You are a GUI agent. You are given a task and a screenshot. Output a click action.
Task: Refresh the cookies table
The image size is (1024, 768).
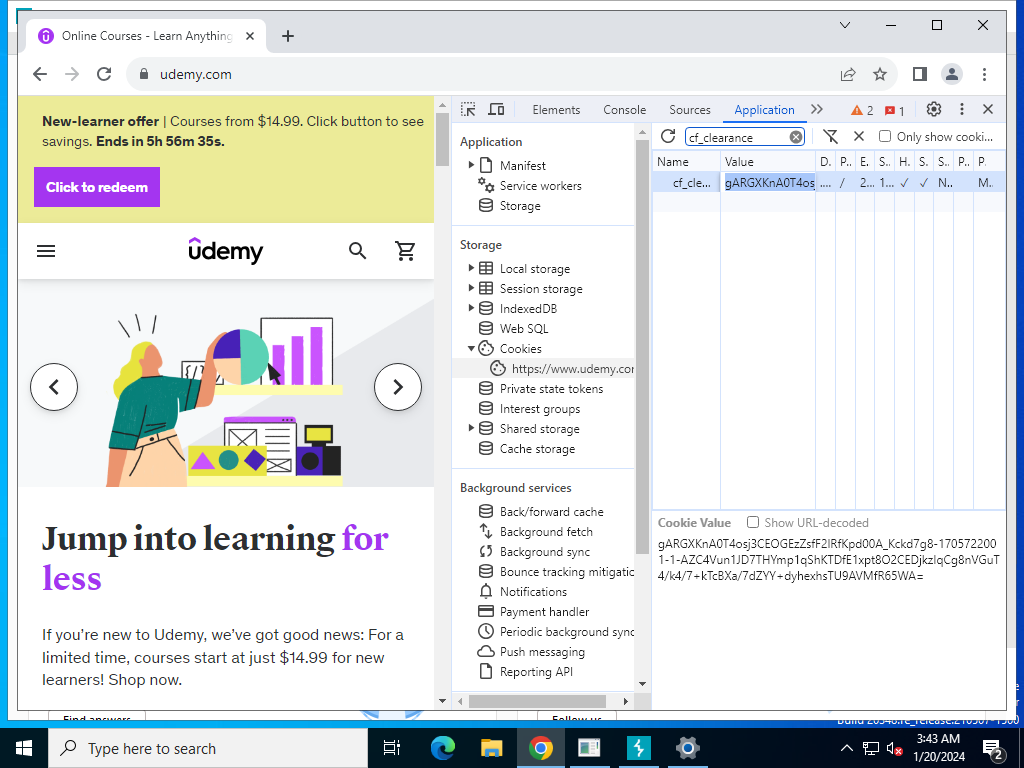tap(667, 136)
